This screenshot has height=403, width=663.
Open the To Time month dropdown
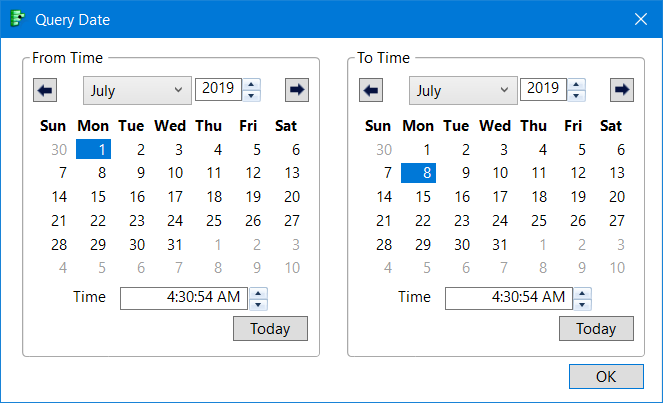click(463, 90)
